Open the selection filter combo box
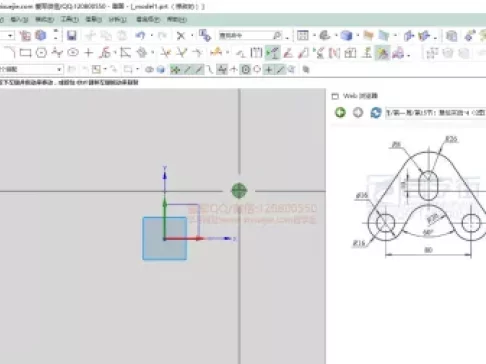This screenshot has width=486, height=364. click(31, 69)
